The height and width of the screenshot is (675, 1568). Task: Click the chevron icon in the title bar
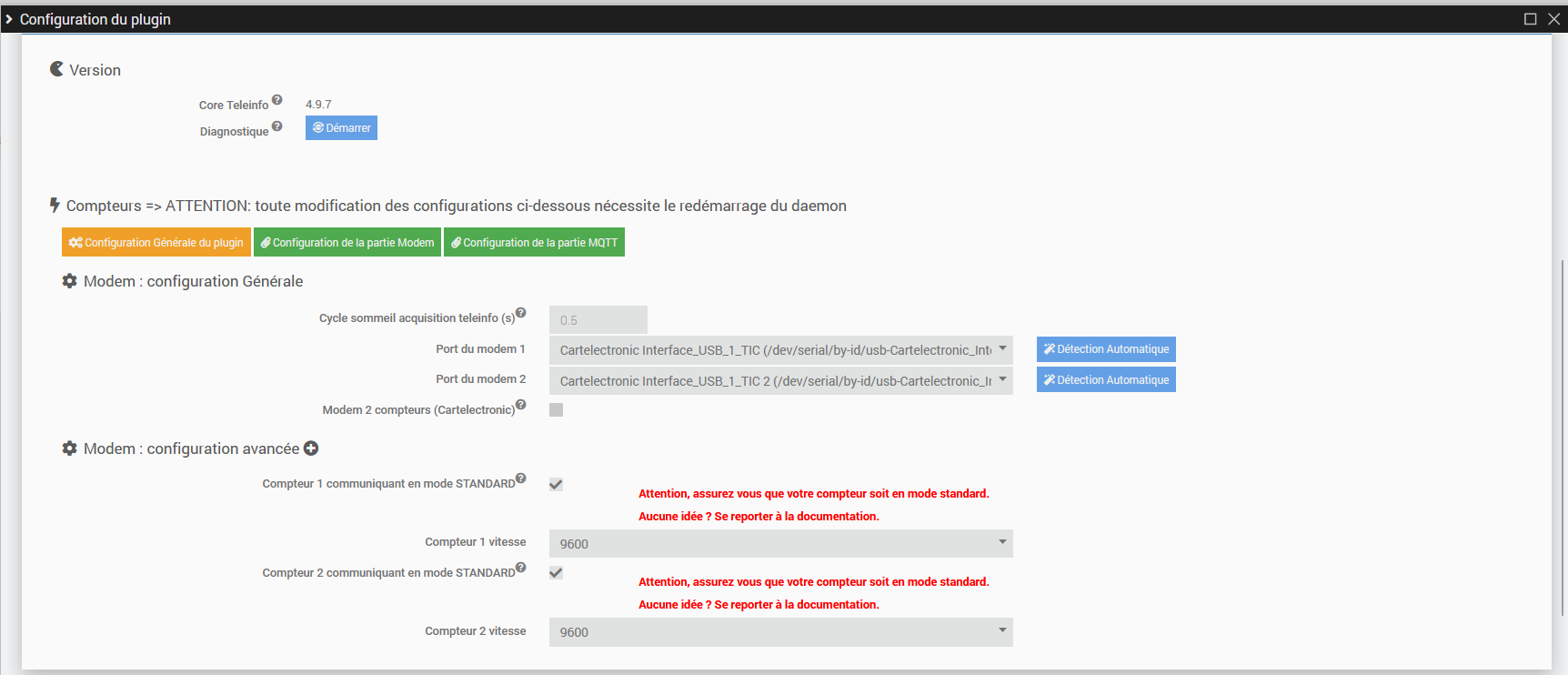9,19
